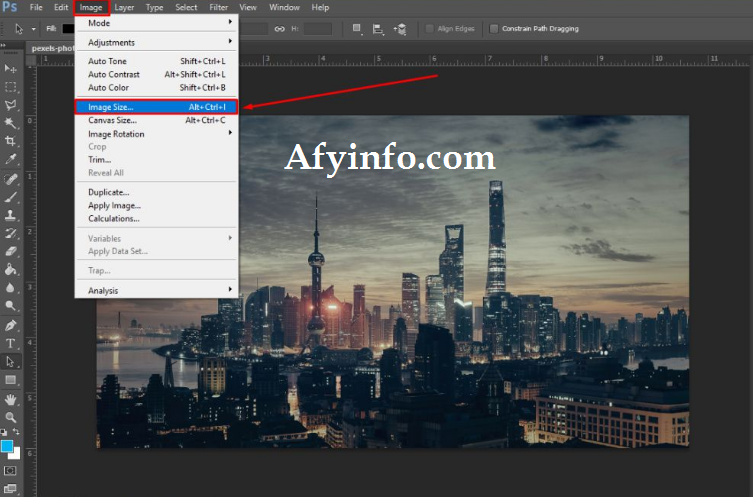Toggle Quick Mask mode
This screenshot has width=753, height=497.
(10, 471)
